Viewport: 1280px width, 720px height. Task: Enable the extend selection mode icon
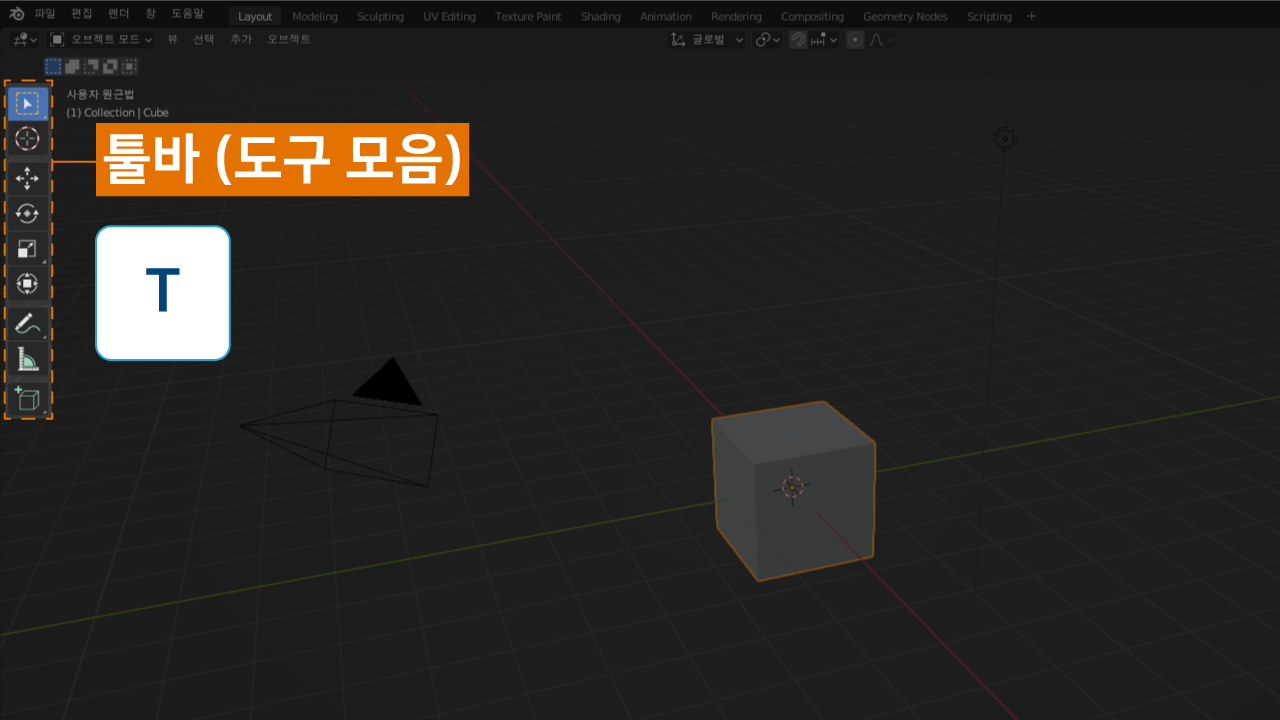(72, 66)
